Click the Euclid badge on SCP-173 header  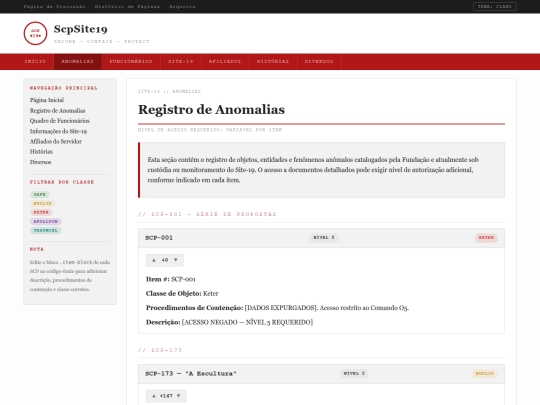(485, 373)
